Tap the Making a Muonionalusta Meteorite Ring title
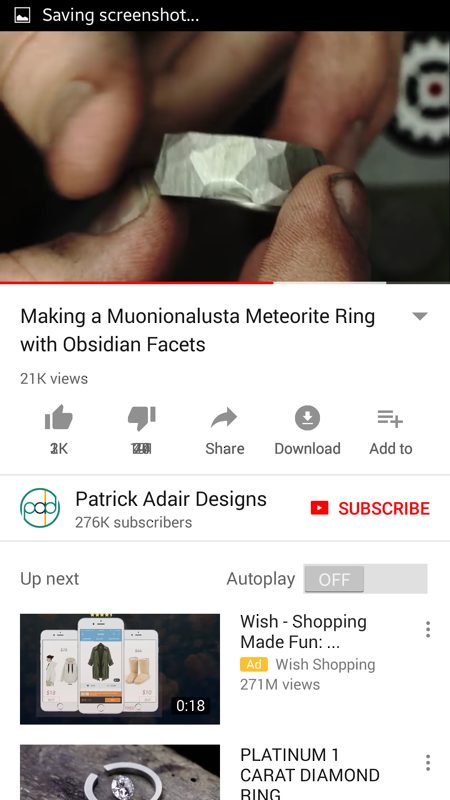Image resolution: width=450 pixels, height=800 pixels. point(198,331)
